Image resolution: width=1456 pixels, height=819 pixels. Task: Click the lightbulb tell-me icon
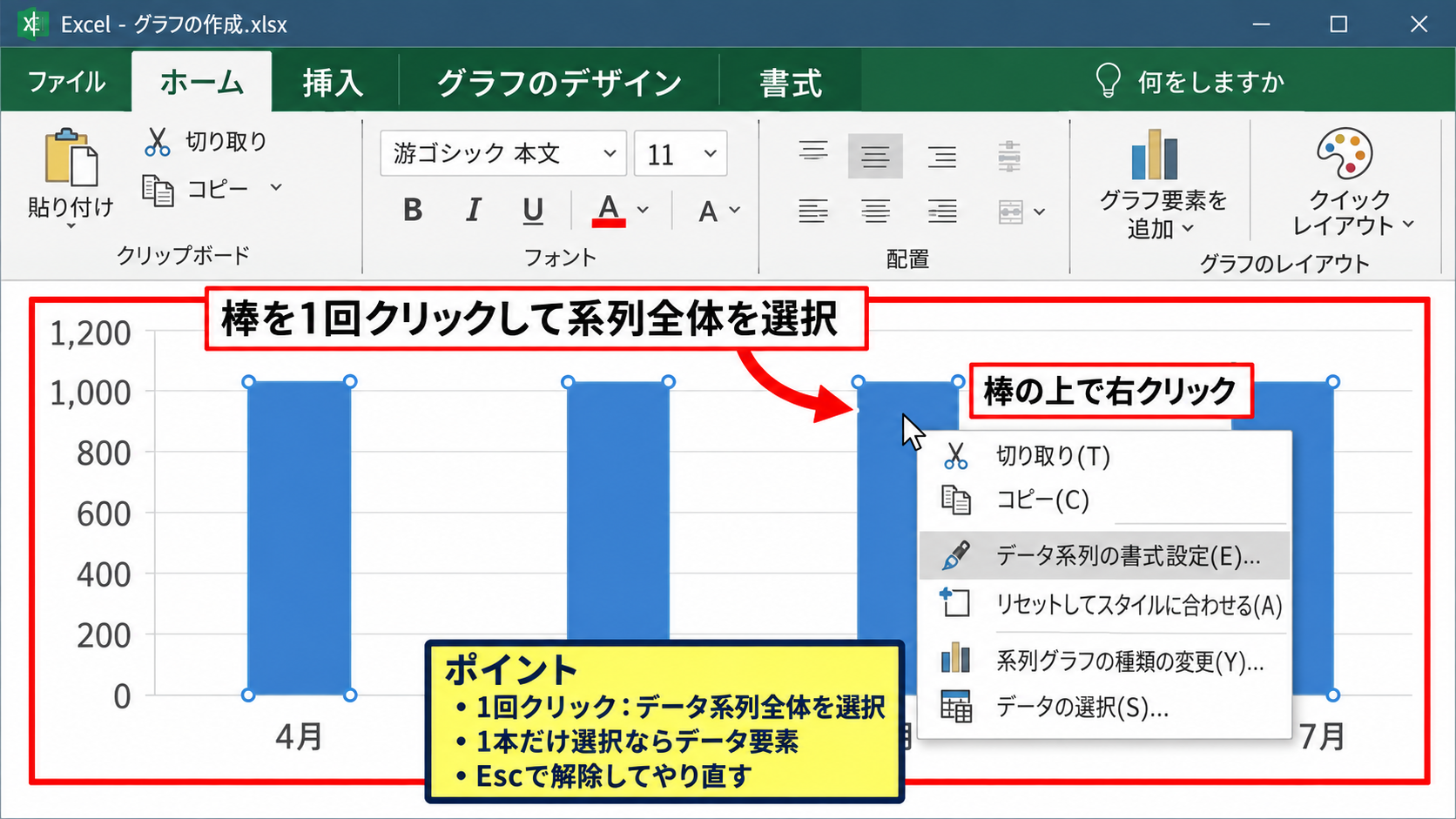1108,80
